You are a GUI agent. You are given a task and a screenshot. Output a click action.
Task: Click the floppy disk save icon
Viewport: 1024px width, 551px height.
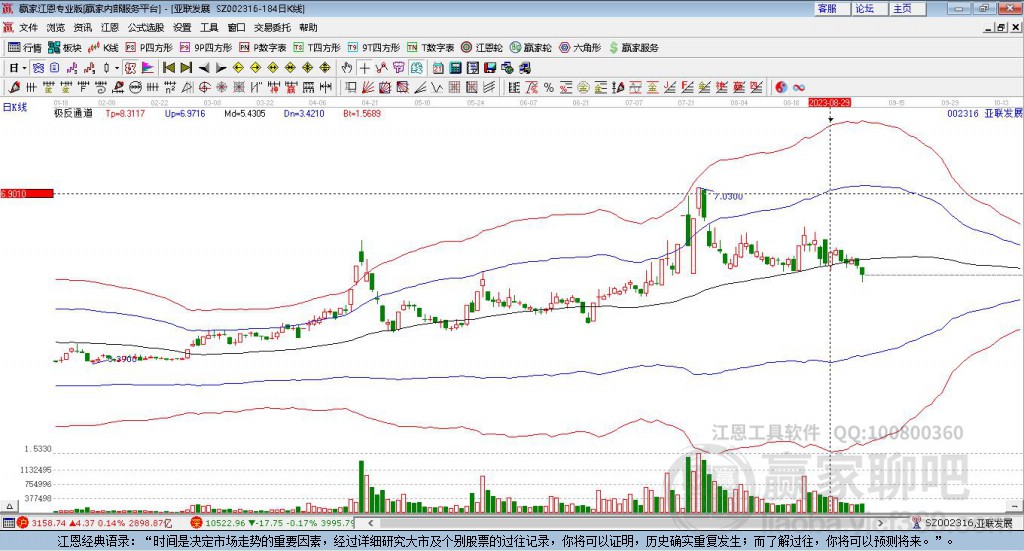[x=490, y=68]
